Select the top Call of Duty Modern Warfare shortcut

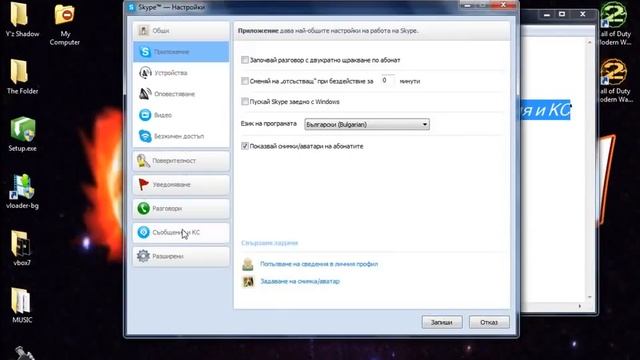615,24
